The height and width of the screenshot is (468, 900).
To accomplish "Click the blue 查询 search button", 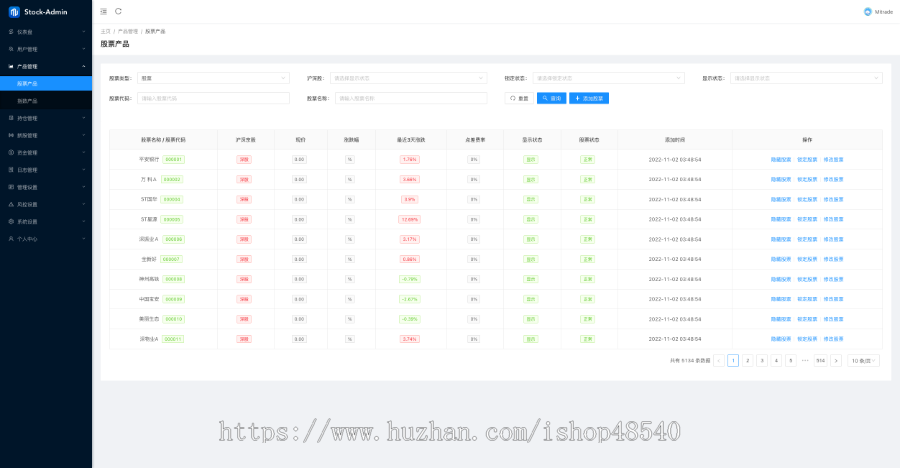I will pyautogui.click(x=552, y=98).
